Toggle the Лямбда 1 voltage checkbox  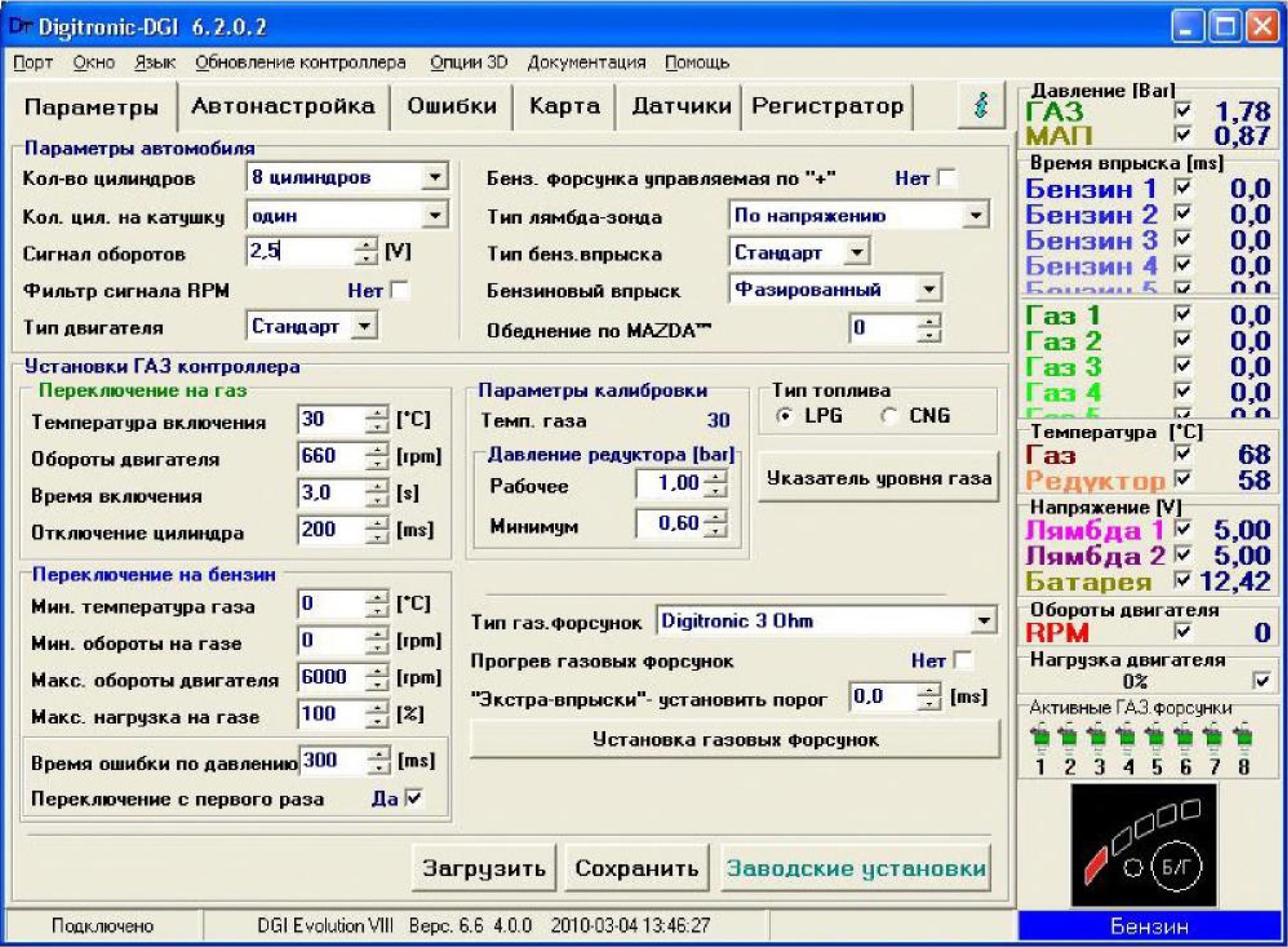(x=1182, y=529)
